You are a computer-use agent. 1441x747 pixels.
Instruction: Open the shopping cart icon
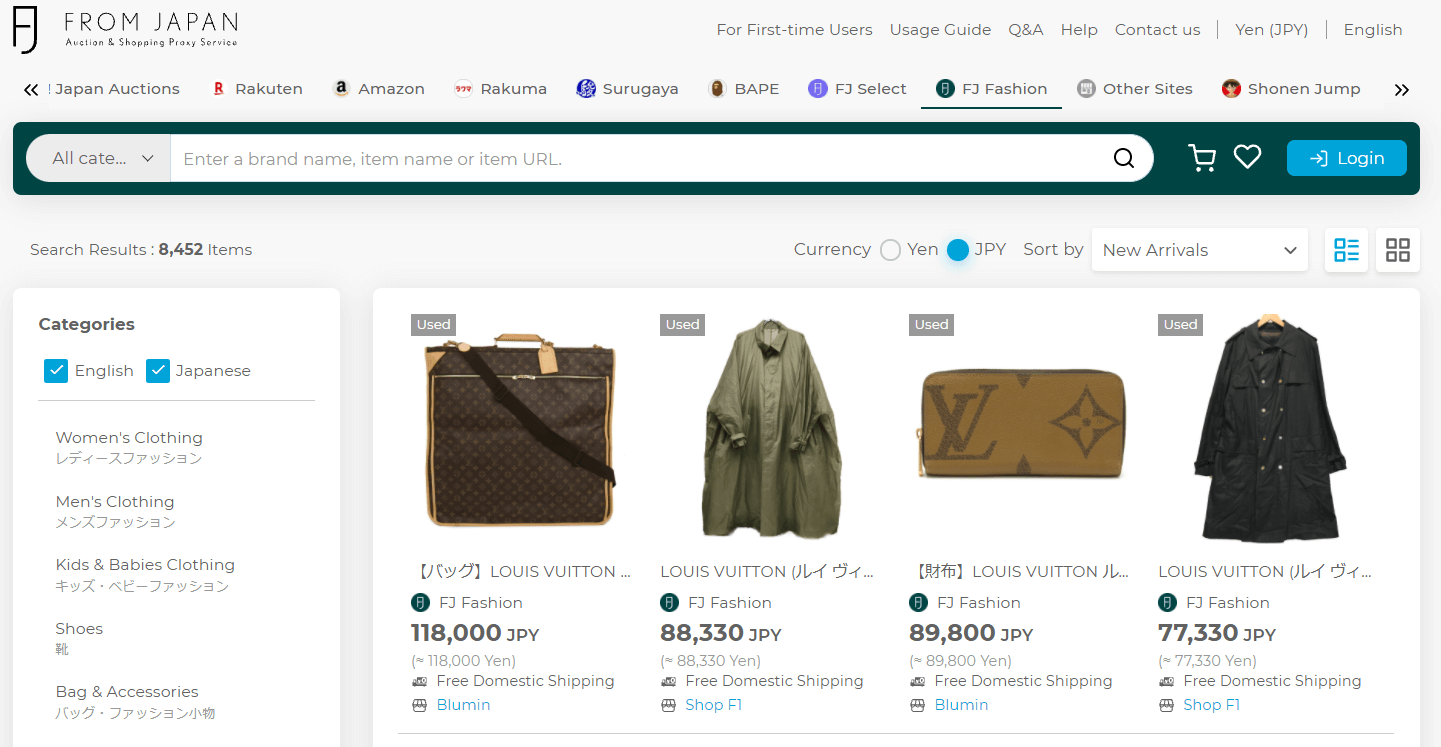click(x=1201, y=158)
